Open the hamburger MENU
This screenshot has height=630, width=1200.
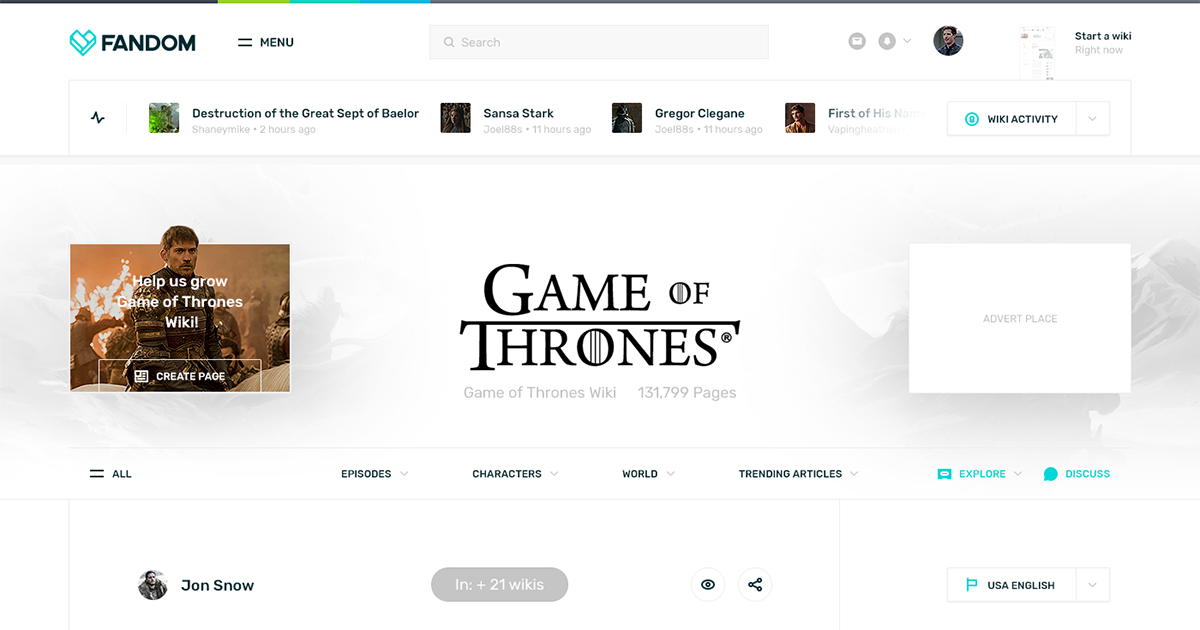tap(265, 42)
